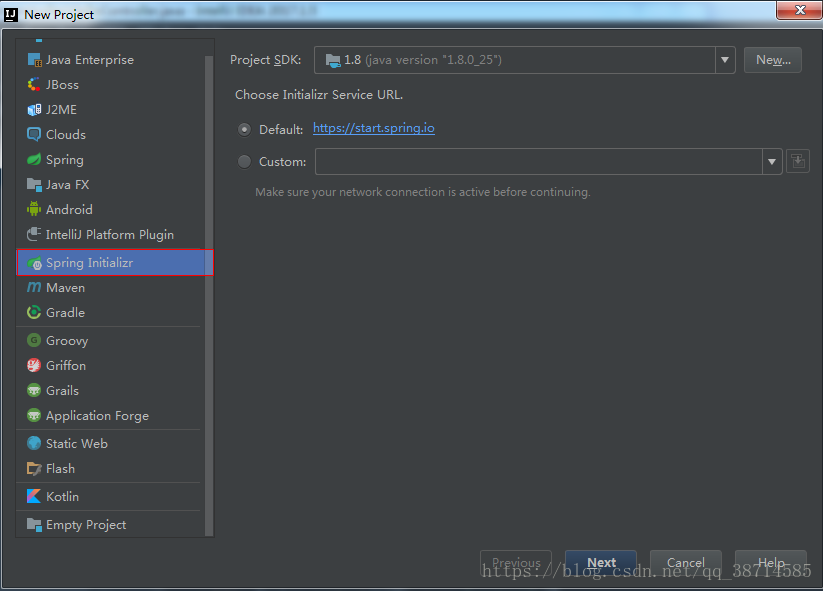
Task: Select the Default service URL radio button
Action: (244, 129)
